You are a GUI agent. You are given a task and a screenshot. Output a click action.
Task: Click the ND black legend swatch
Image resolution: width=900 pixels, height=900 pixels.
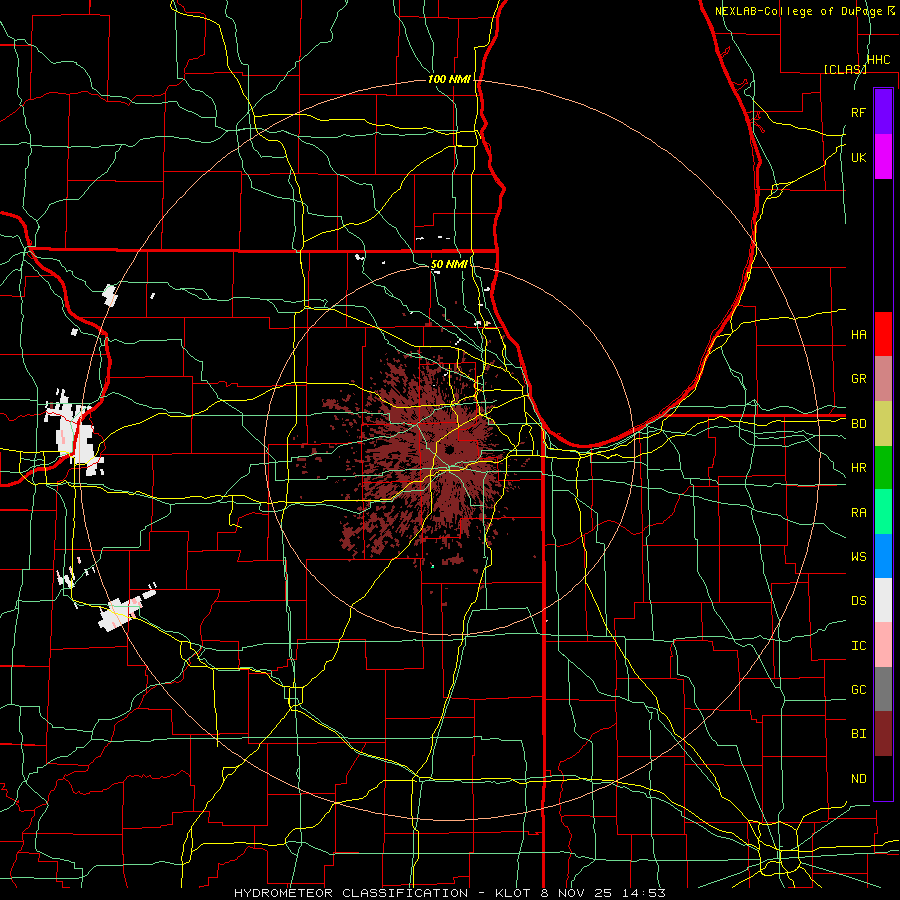(883, 778)
